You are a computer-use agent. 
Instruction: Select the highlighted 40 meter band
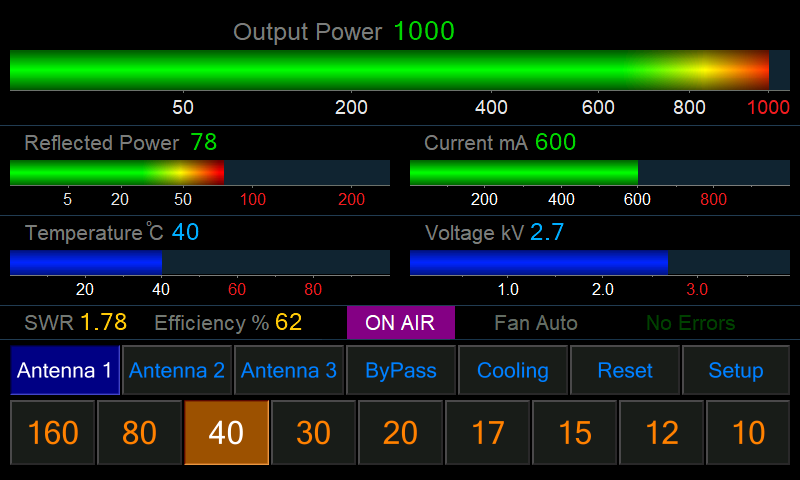pyautogui.click(x=227, y=433)
